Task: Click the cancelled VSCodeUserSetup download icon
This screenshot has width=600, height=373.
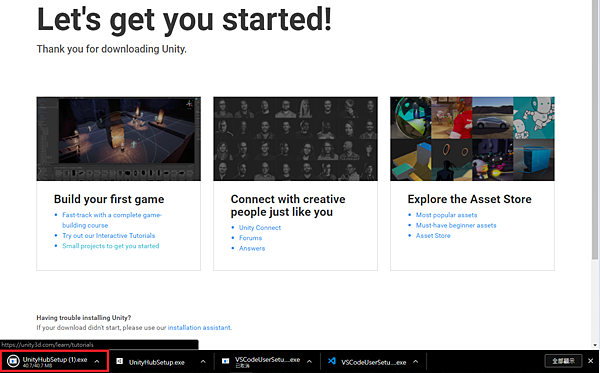Action: (226, 362)
